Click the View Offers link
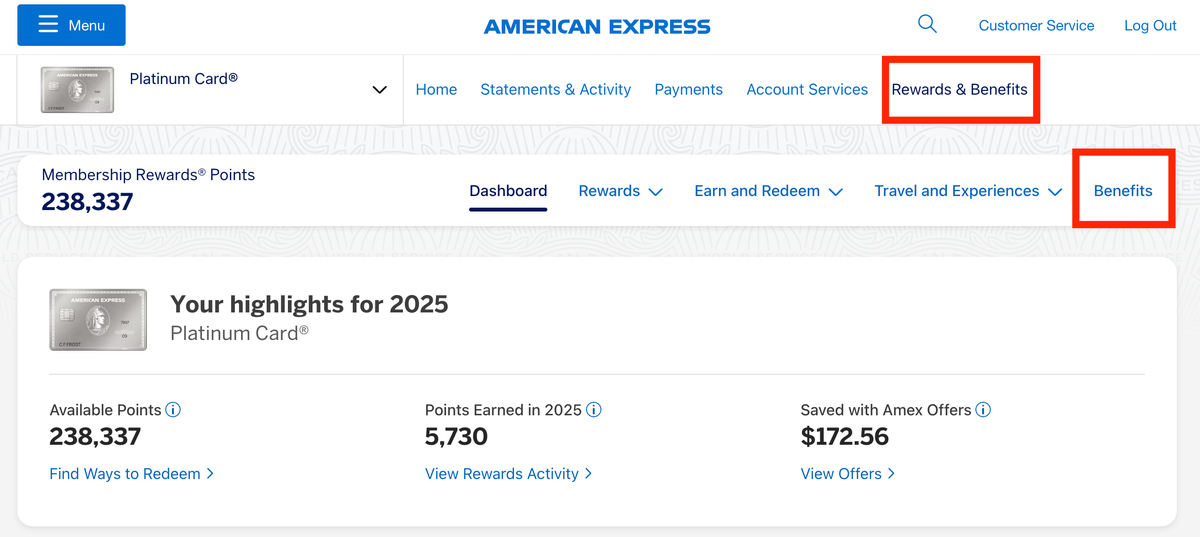This screenshot has width=1200, height=537. (x=847, y=474)
